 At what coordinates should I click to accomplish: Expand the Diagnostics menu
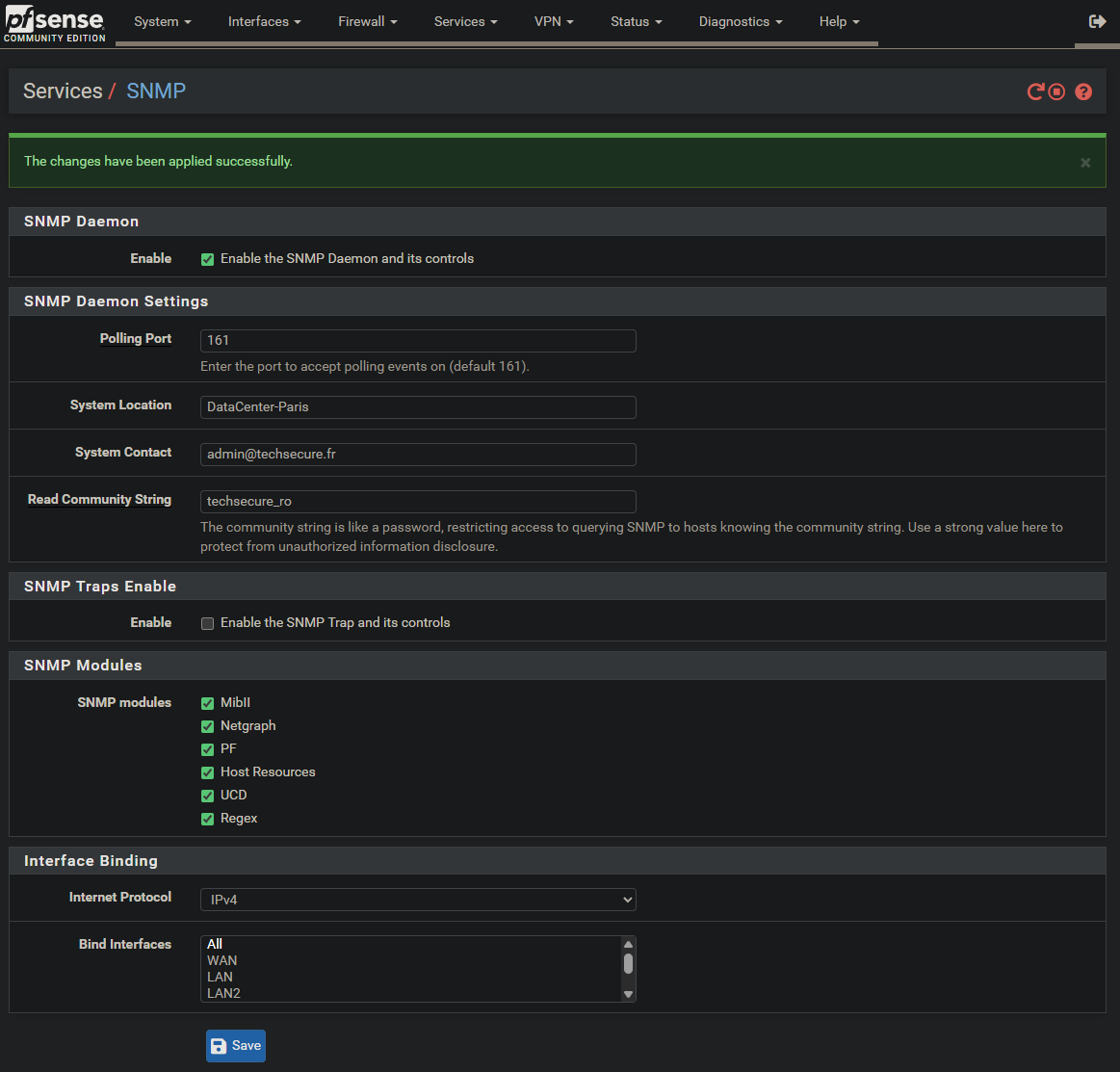(740, 21)
